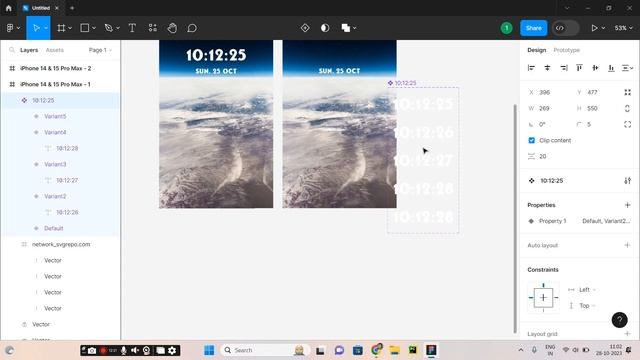Screen dimensions: 640x360
Task: Select the network_svgrepo.com layer
Action: coord(60,244)
